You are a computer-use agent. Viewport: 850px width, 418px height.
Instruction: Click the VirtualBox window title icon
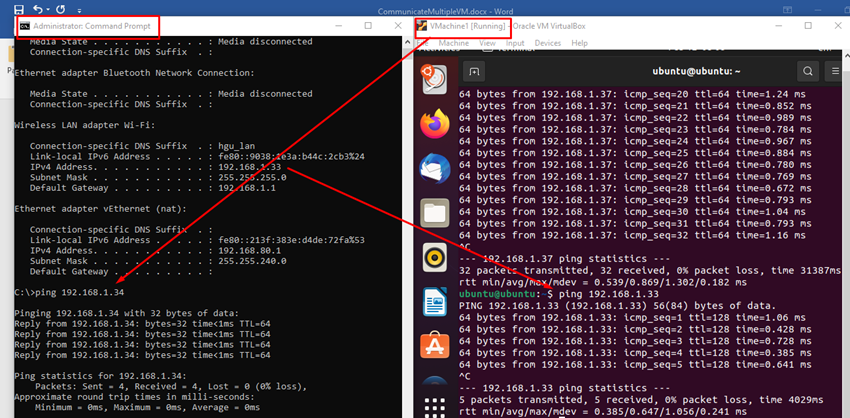tap(421, 26)
